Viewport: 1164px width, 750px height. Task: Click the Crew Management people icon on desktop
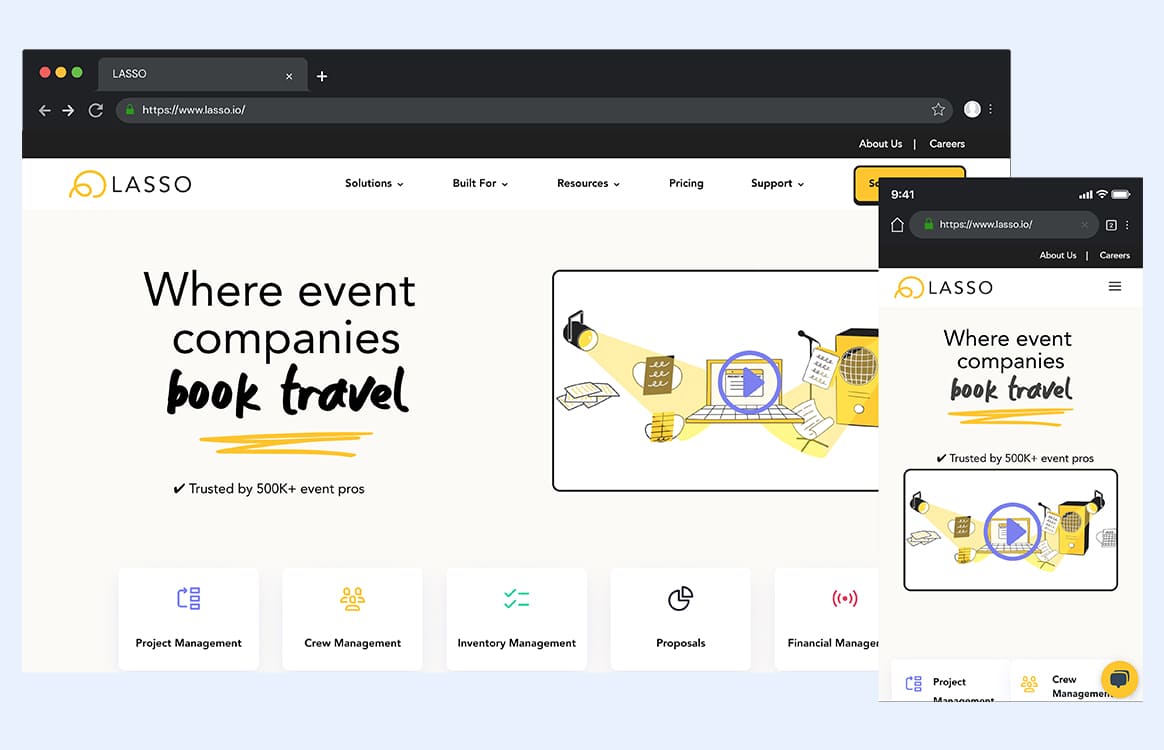[353, 599]
